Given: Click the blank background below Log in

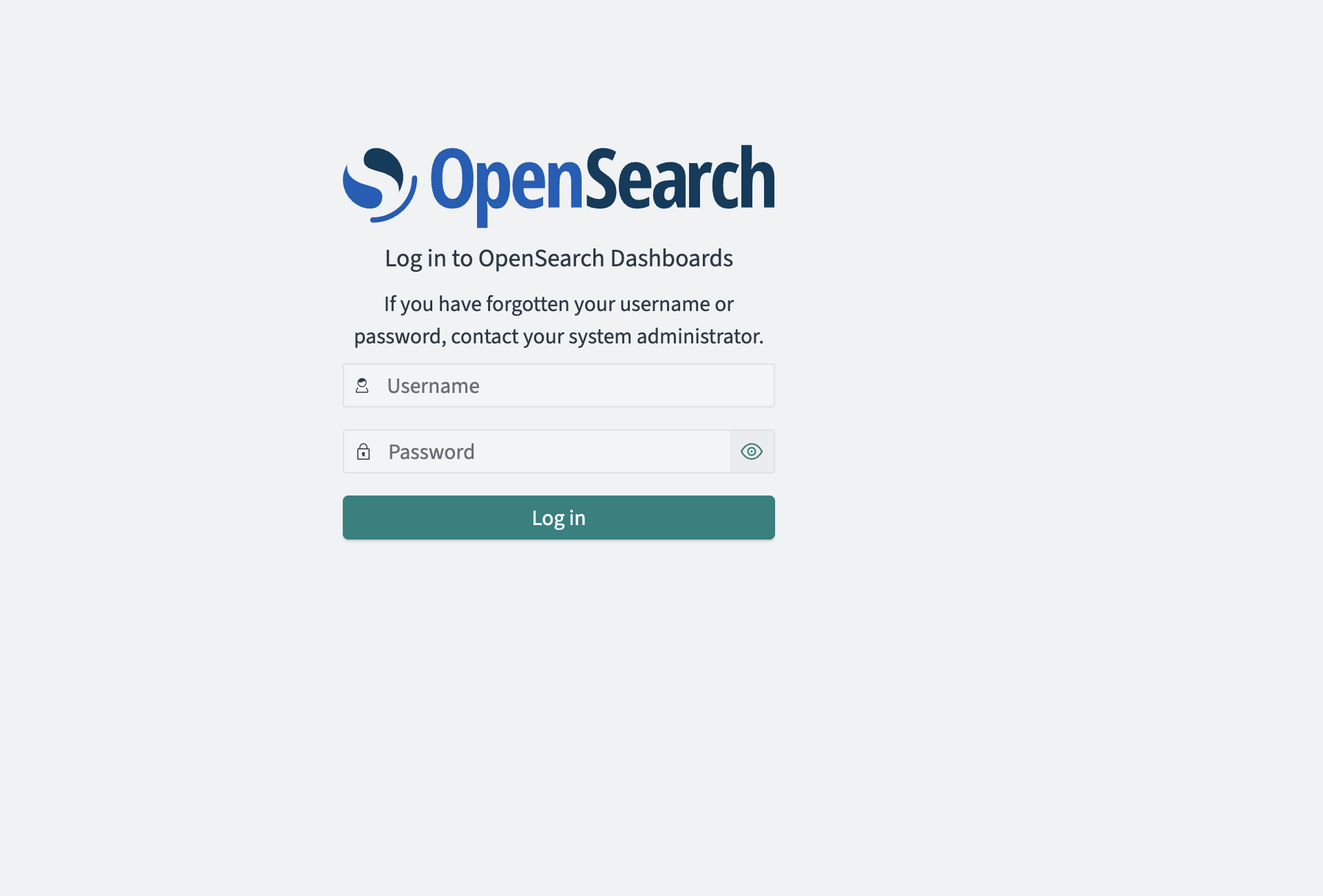Looking at the screenshot, I should tap(559, 688).
